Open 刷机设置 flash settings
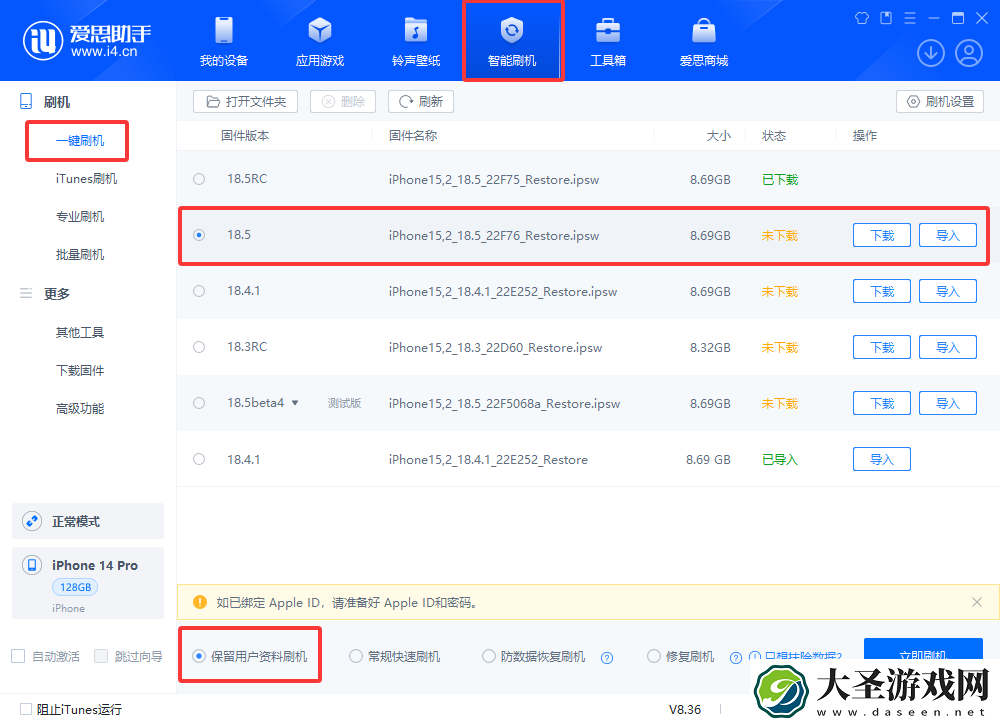Image resolution: width=1000 pixels, height=724 pixels. 940,101
